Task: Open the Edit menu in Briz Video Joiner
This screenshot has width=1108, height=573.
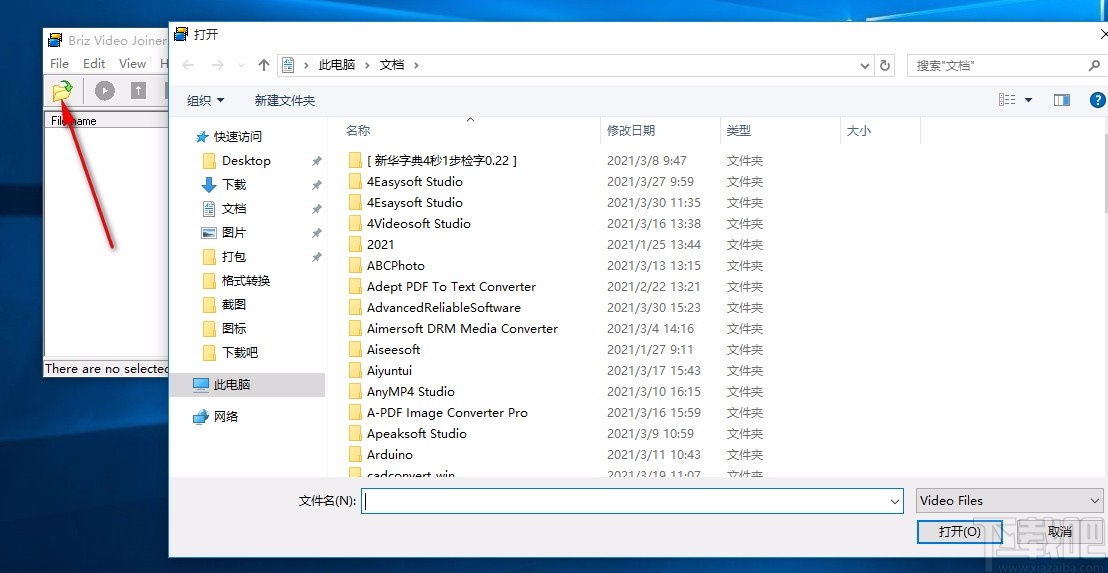Action: (x=94, y=64)
